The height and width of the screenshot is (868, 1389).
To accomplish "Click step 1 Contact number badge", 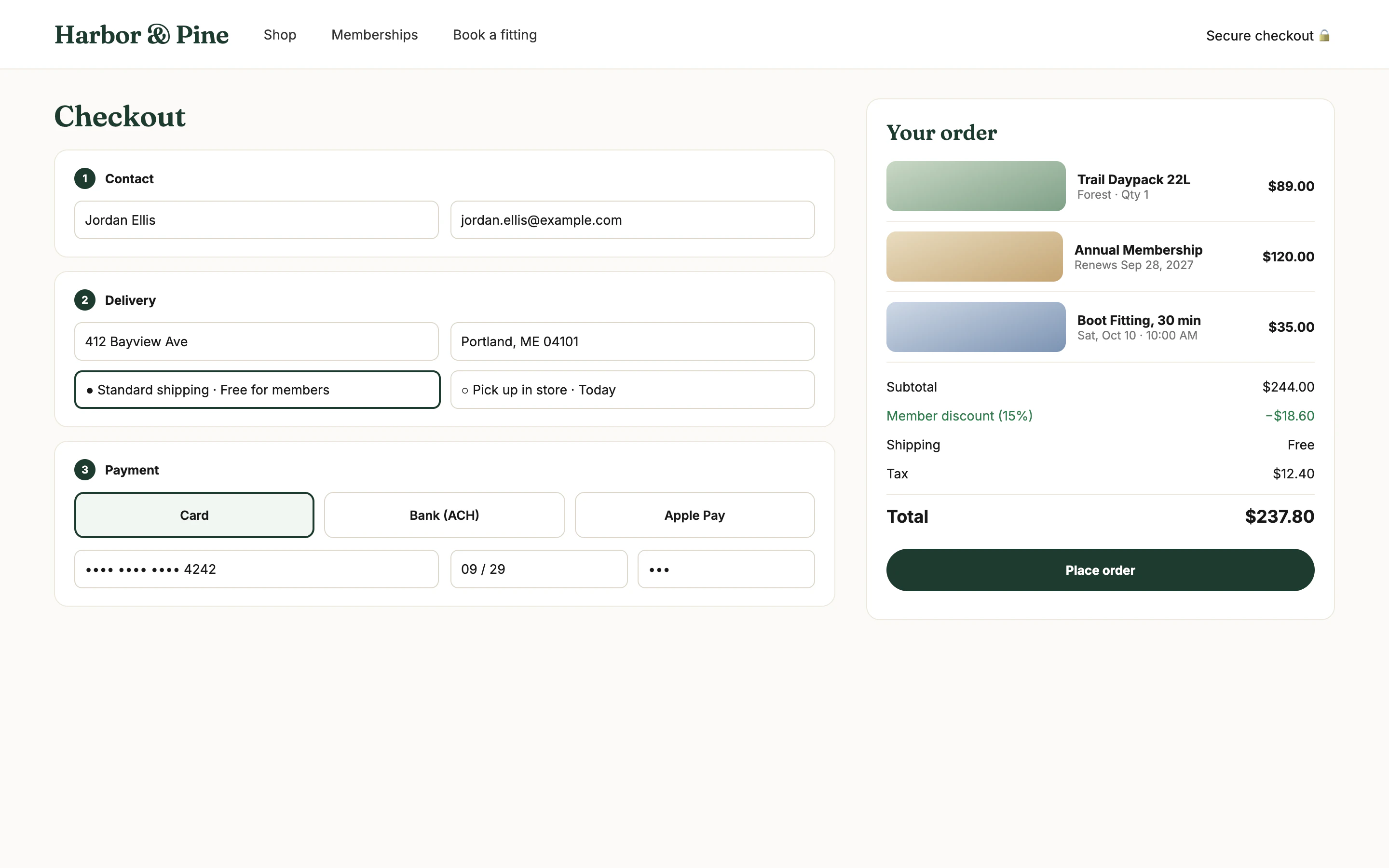I will click(x=85, y=178).
